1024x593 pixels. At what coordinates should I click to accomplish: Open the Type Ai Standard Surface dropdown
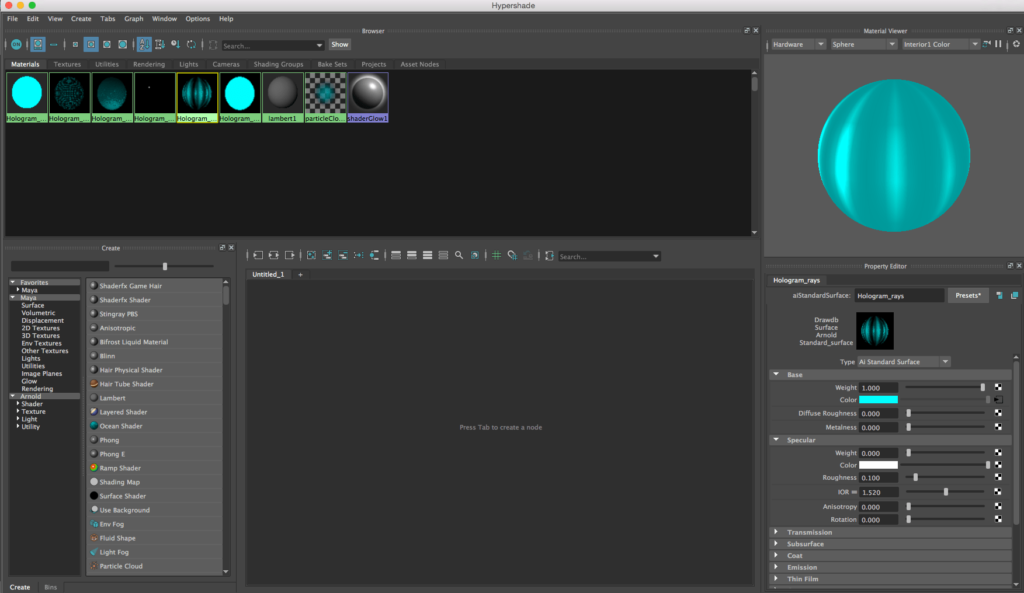click(903, 362)
